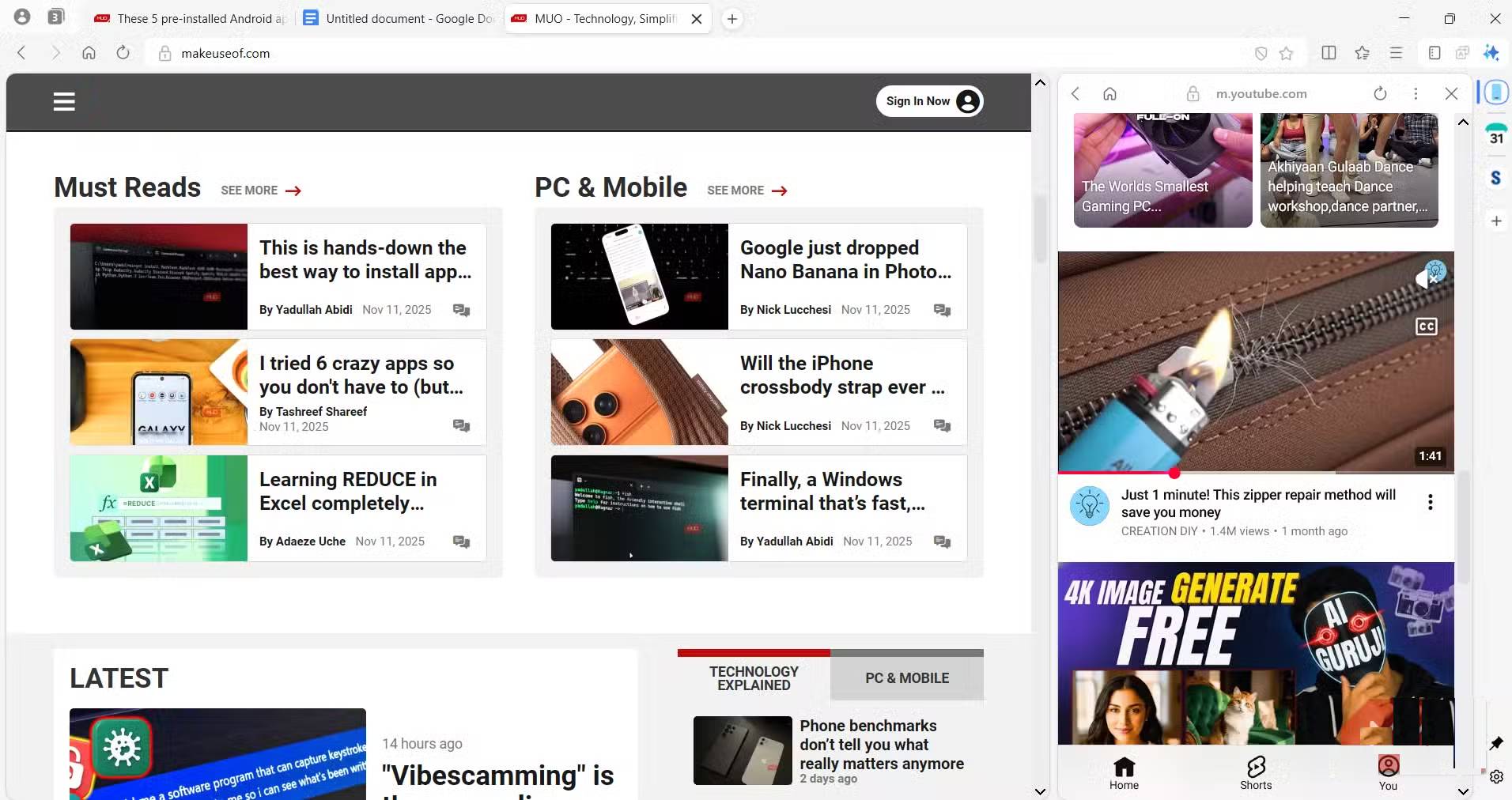This screenshot has width=1512, height=800.
Task: Open The Worlds Smallest Gaming PC thumbnail
Action: 1162,170
